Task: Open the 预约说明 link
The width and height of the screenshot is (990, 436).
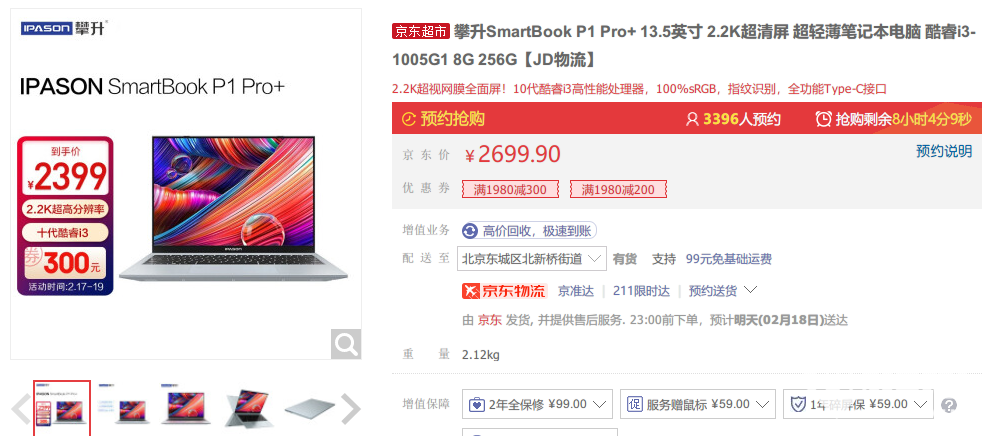Action: 944,151
